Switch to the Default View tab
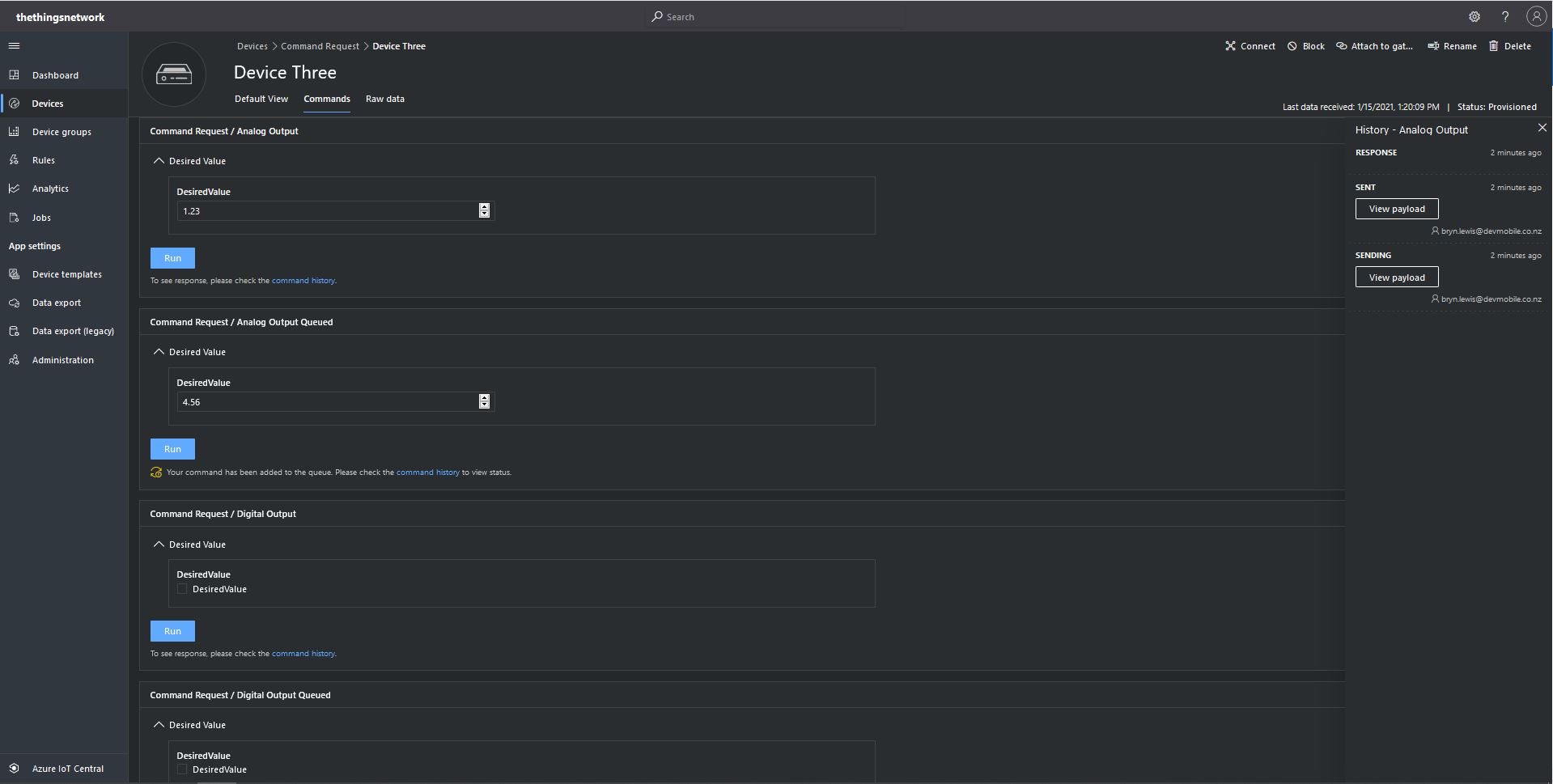Screen dimensions: 1553x784 (x=261, y=99)
